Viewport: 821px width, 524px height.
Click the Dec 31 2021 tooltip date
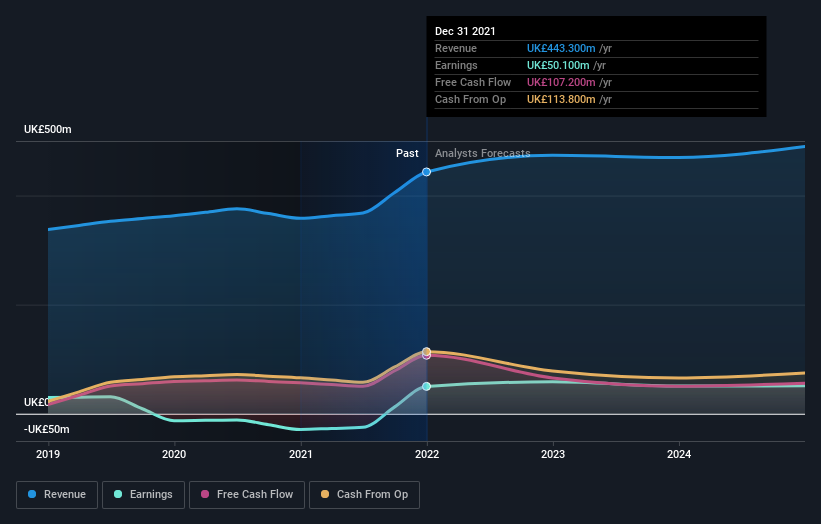tap(465, 31)
